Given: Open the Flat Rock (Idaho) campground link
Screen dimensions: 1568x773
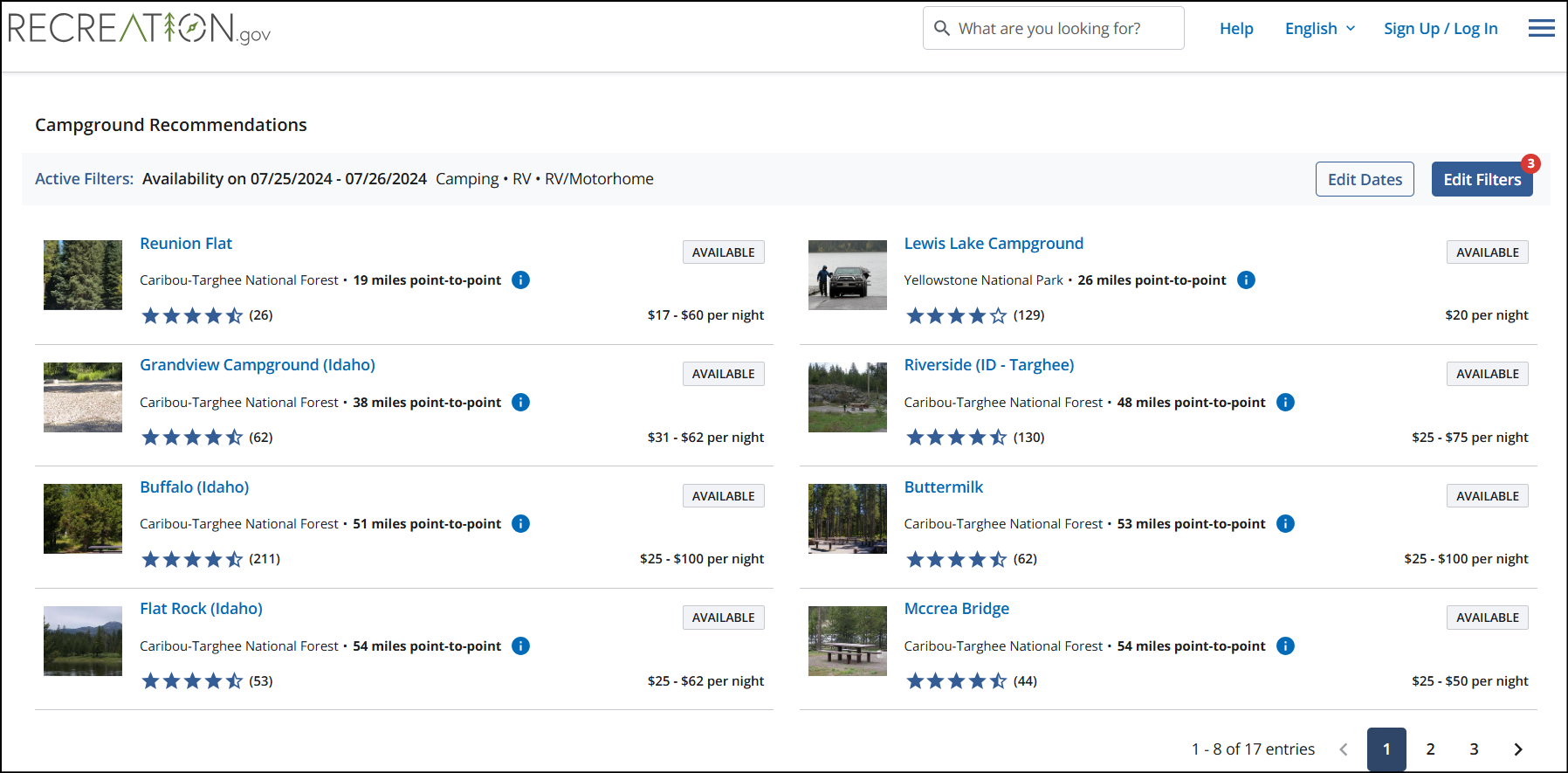Looking at the screenshot, I should click(201, 609).
